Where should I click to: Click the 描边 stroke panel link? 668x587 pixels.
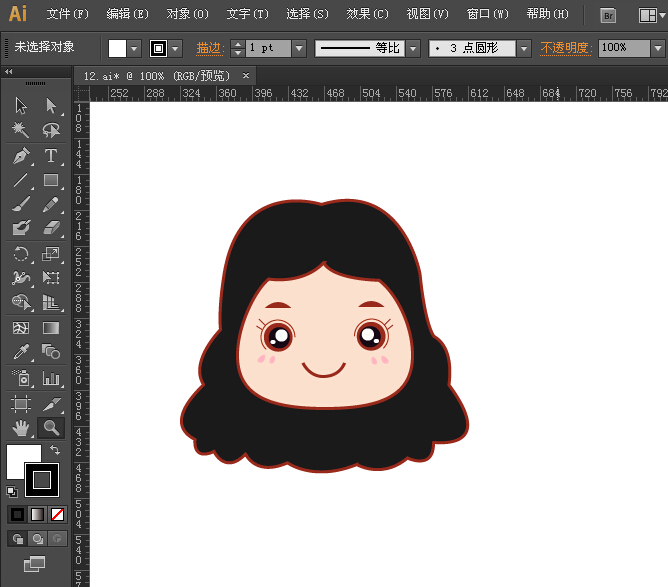tap(209, 48)
